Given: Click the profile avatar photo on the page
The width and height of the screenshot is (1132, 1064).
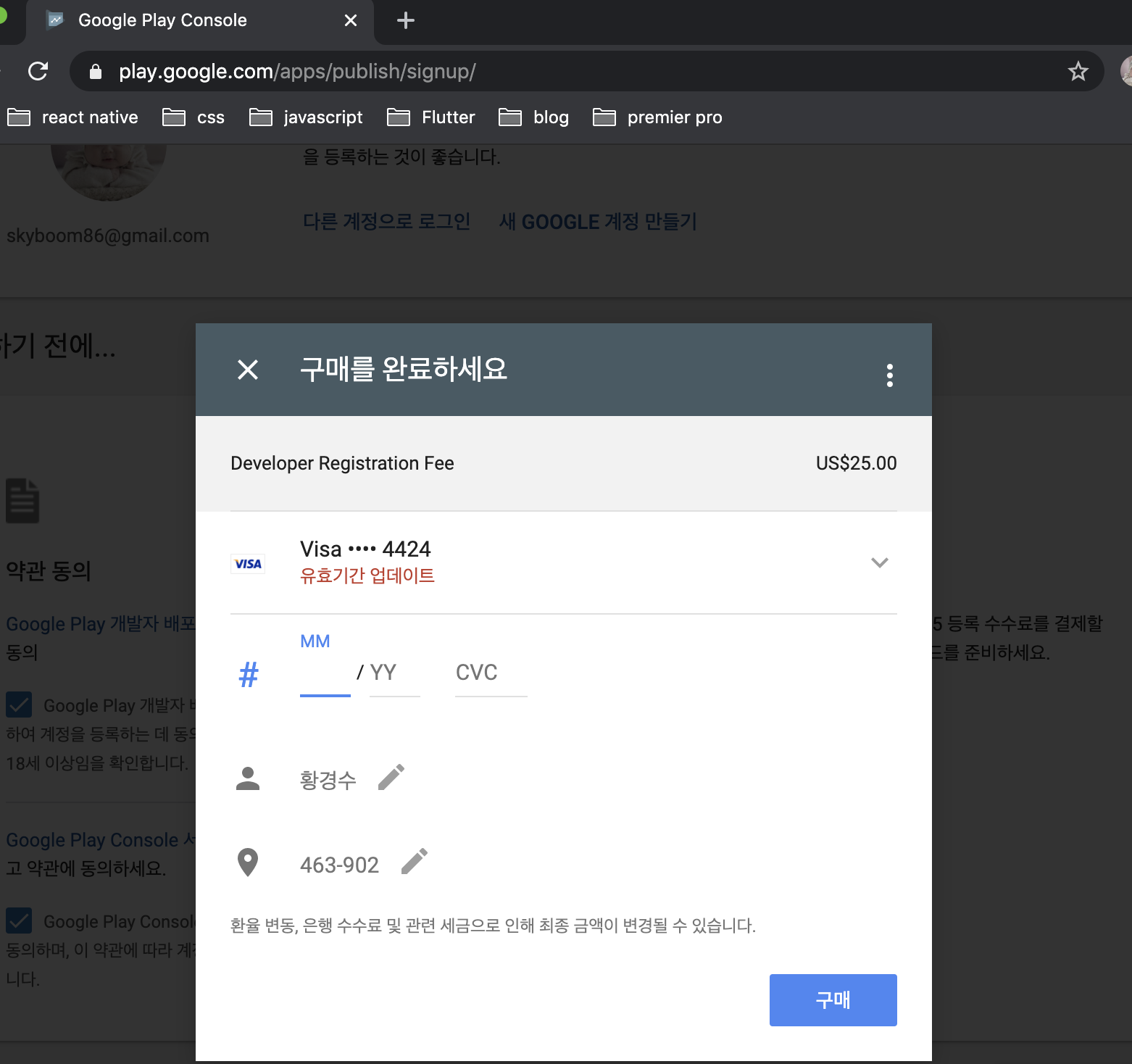Looking at the screenshot, I should tap(109, 173).
